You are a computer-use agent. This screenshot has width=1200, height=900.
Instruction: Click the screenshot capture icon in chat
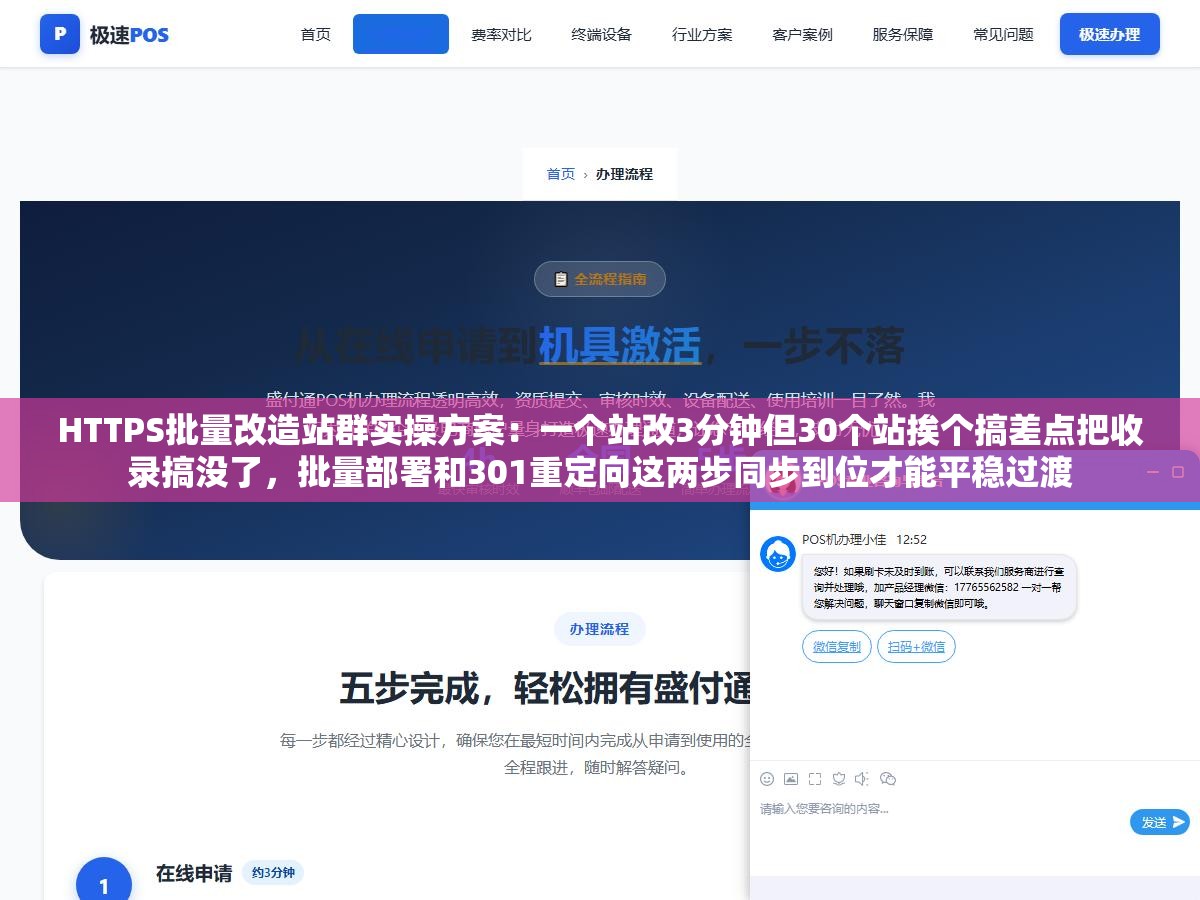click(815, 779)
